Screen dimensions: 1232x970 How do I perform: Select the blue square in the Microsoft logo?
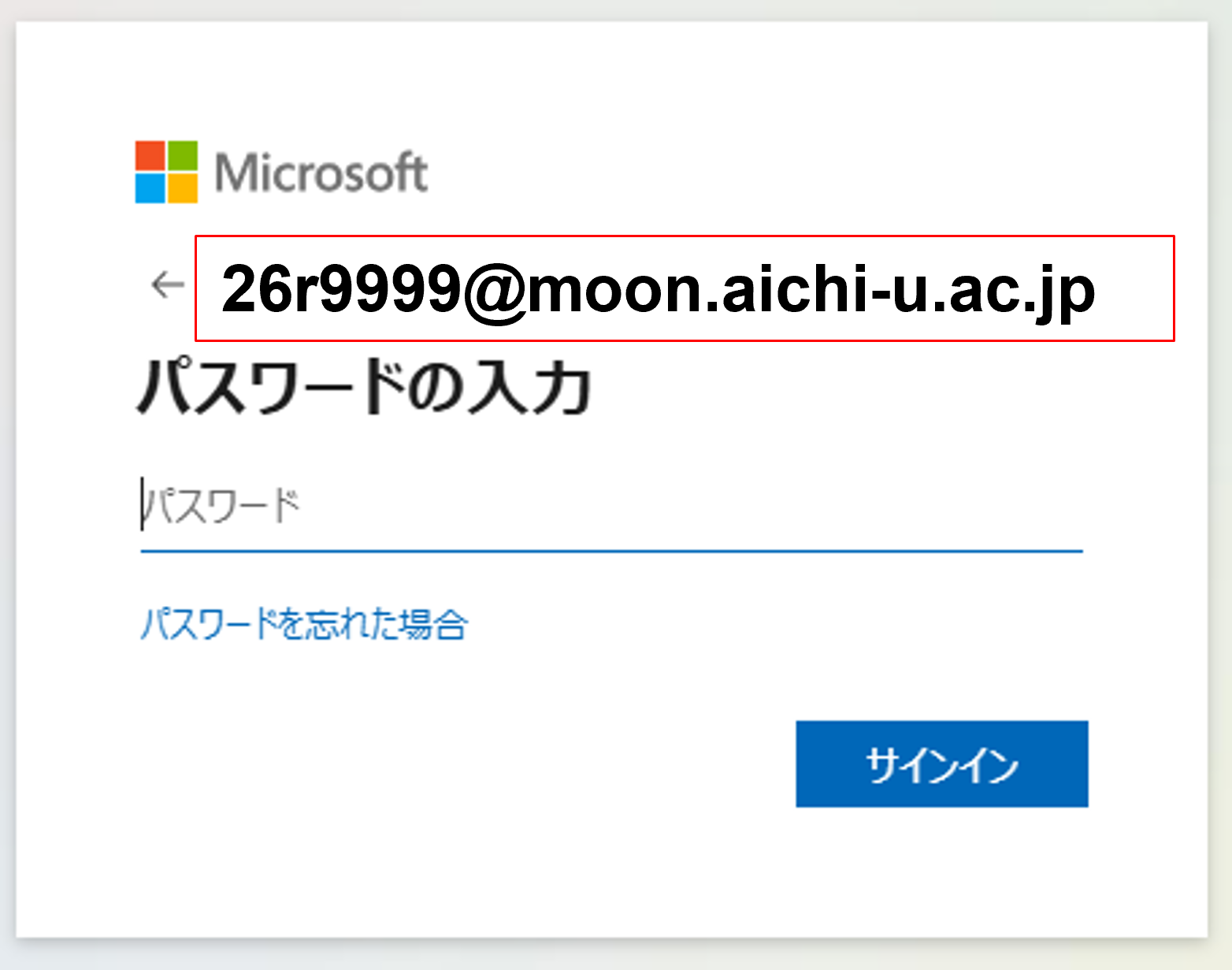[x=148, y=189]
